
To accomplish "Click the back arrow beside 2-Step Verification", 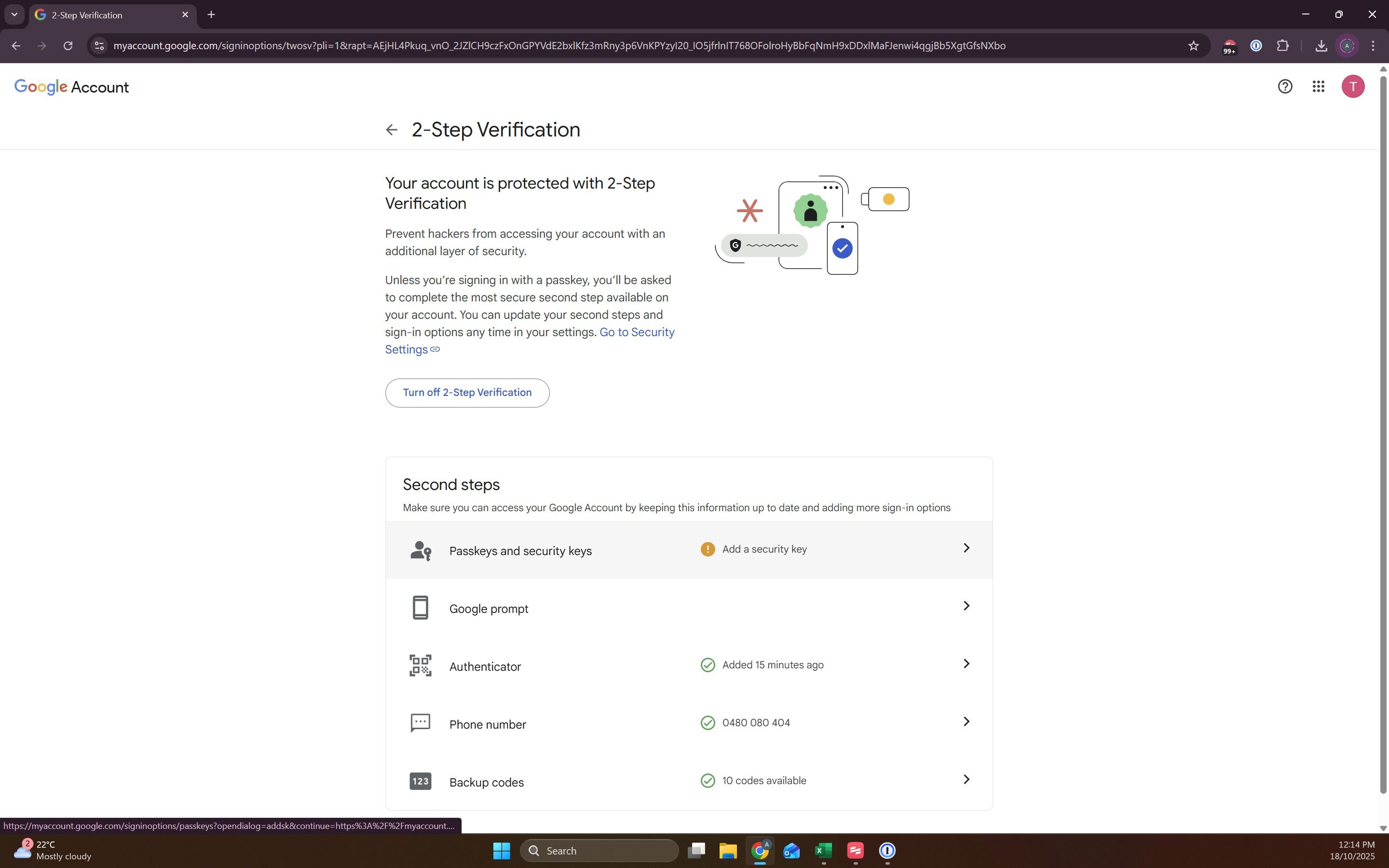I will tap(392, 130).
